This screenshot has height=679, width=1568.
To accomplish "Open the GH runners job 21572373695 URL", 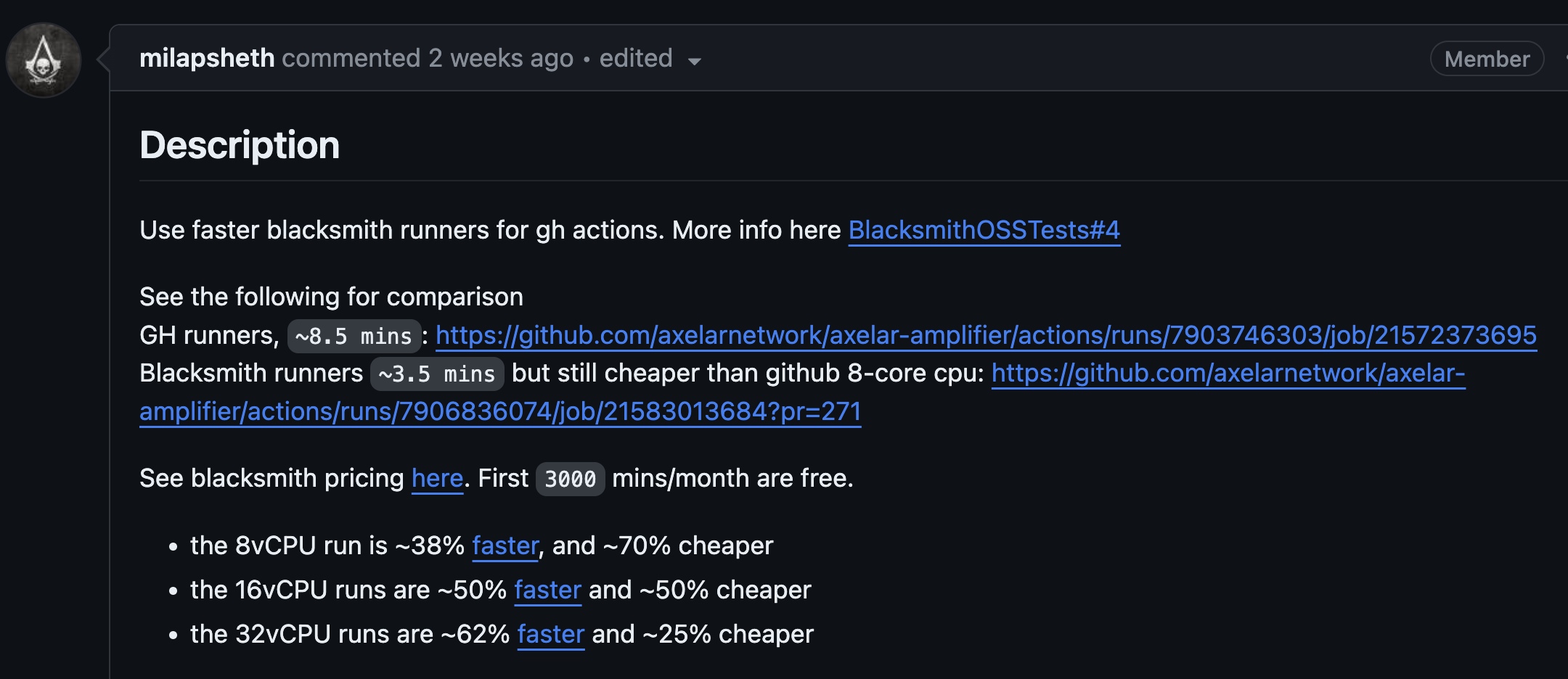I will click(986, 335).
